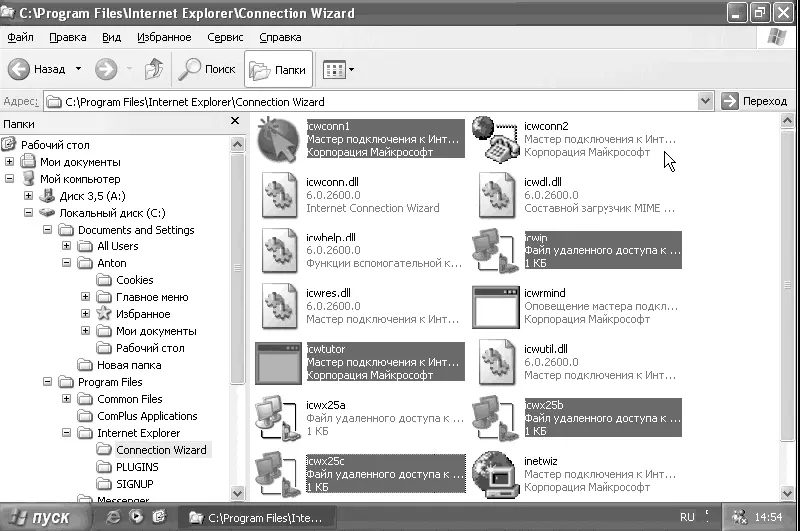The width and height of the screenshot is (800, 531).
Task: Click the Show Desktop quick launch icon
Action: coord(159,517)
